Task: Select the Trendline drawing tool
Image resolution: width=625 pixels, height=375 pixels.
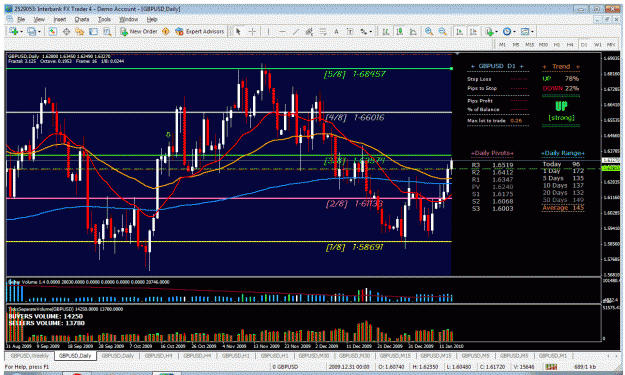Action: pyautogui.click(x=296, y=31)
